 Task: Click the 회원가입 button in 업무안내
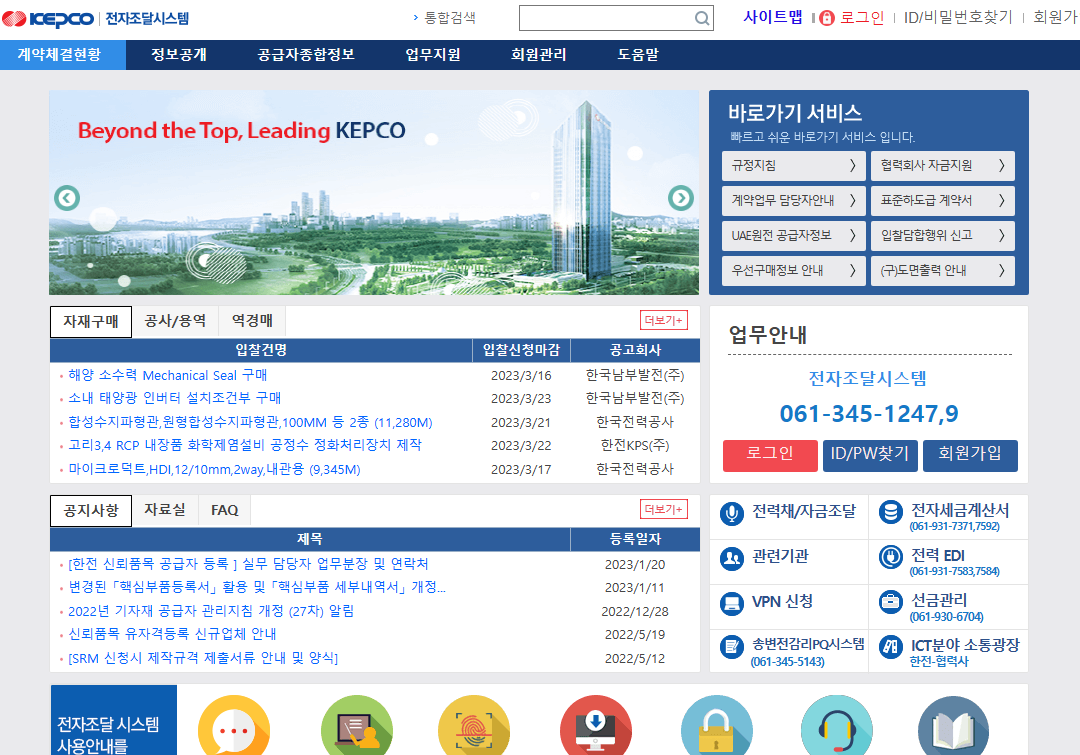[x=970, y=455]
